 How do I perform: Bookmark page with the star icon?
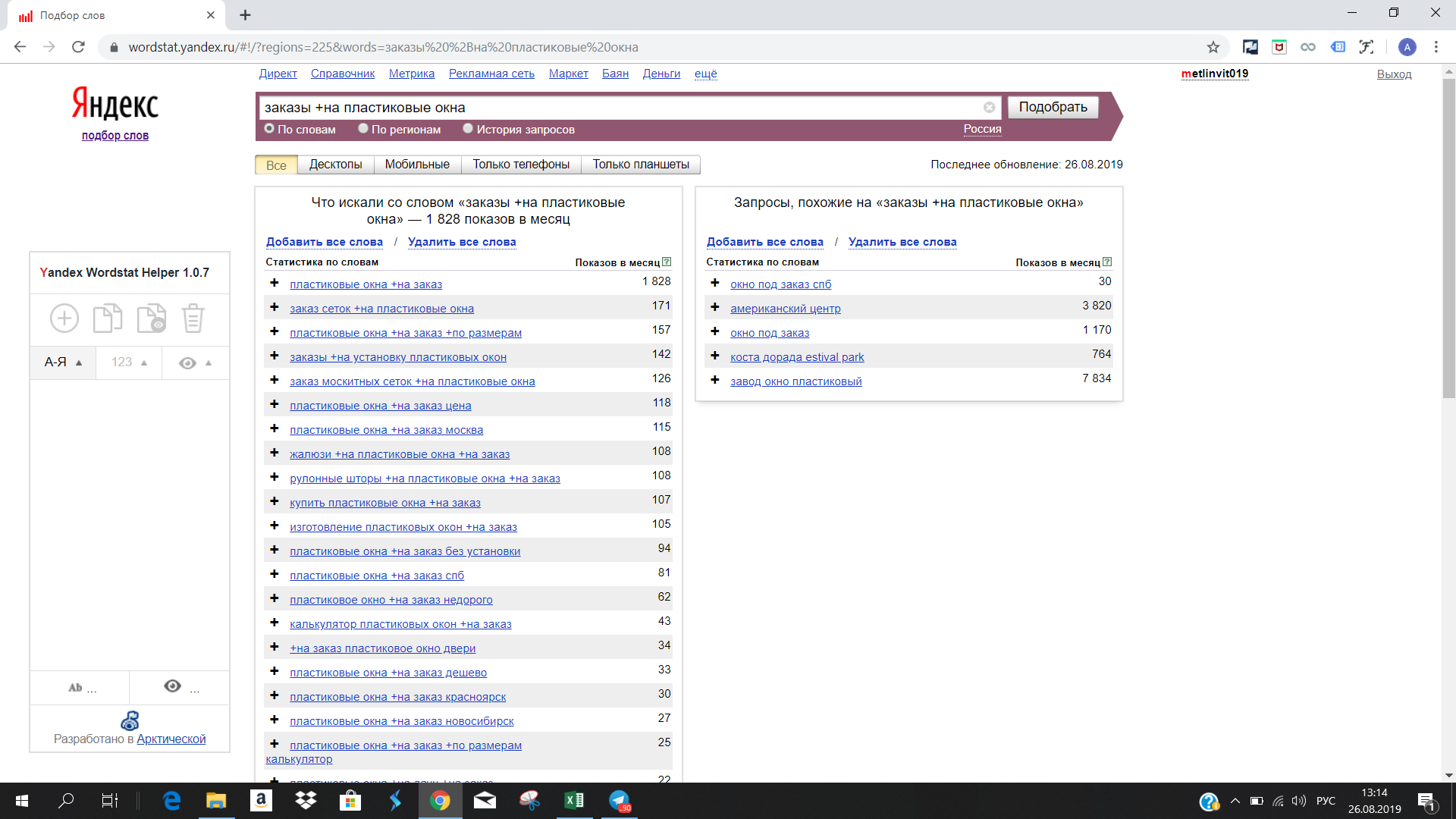tap(1213, 47)
